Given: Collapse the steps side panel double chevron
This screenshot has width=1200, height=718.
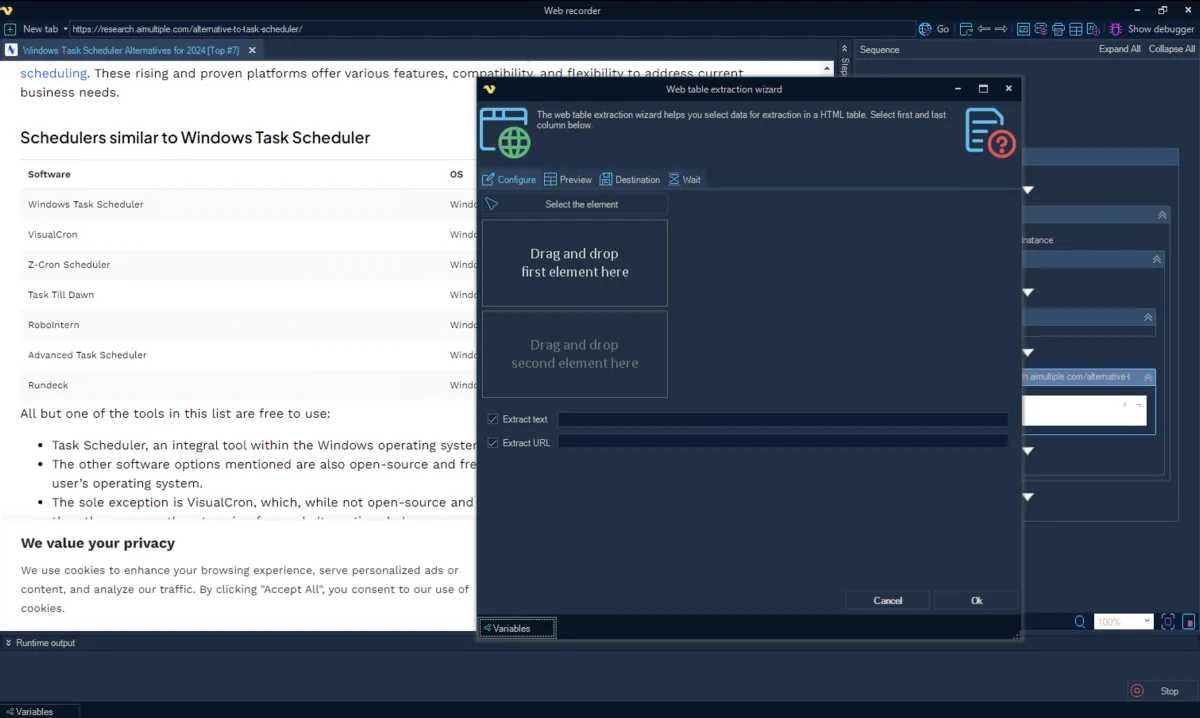Looking at the screenshot, I should click(844, 48).
